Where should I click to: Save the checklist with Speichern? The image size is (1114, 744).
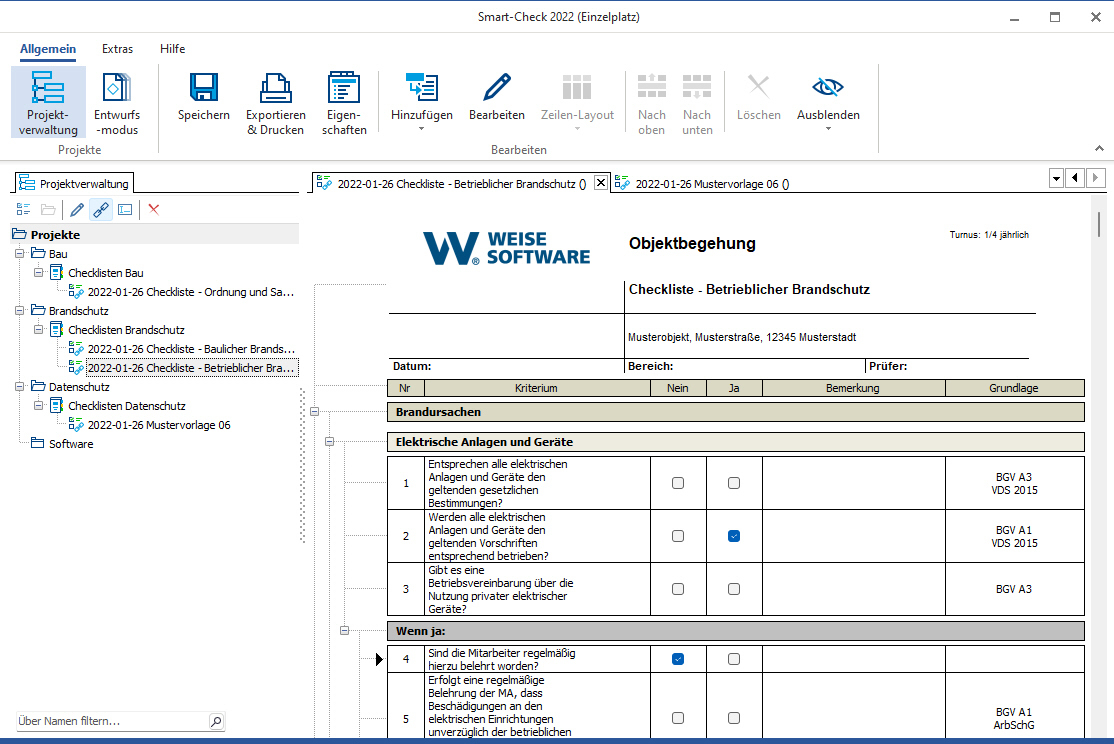(203, 100)
